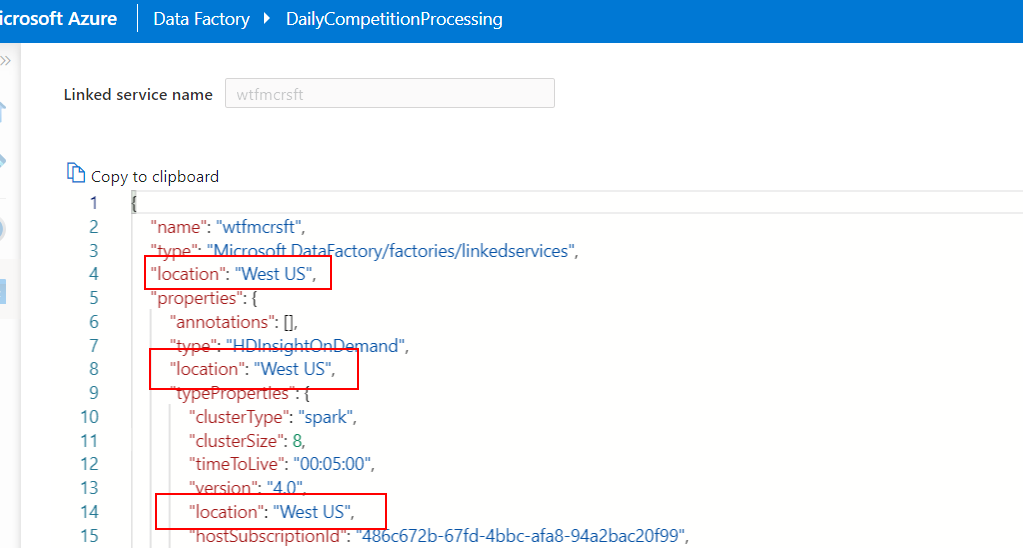Click the "version" key
The width and height of the screenshot is (1023, 548).
pos(223,488)
